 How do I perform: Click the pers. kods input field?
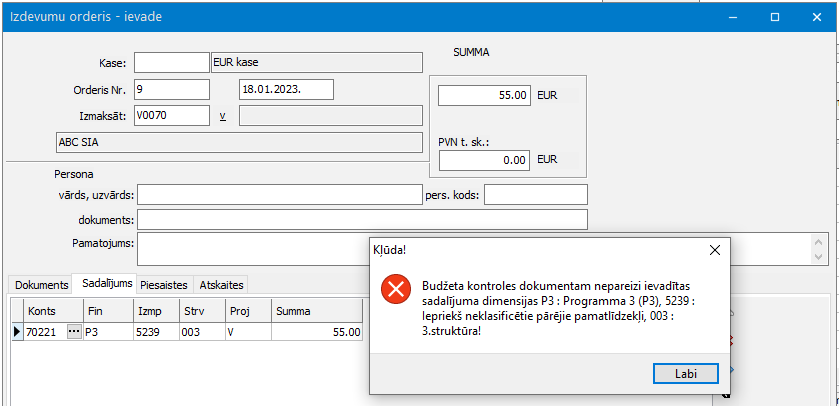point(536,195)
